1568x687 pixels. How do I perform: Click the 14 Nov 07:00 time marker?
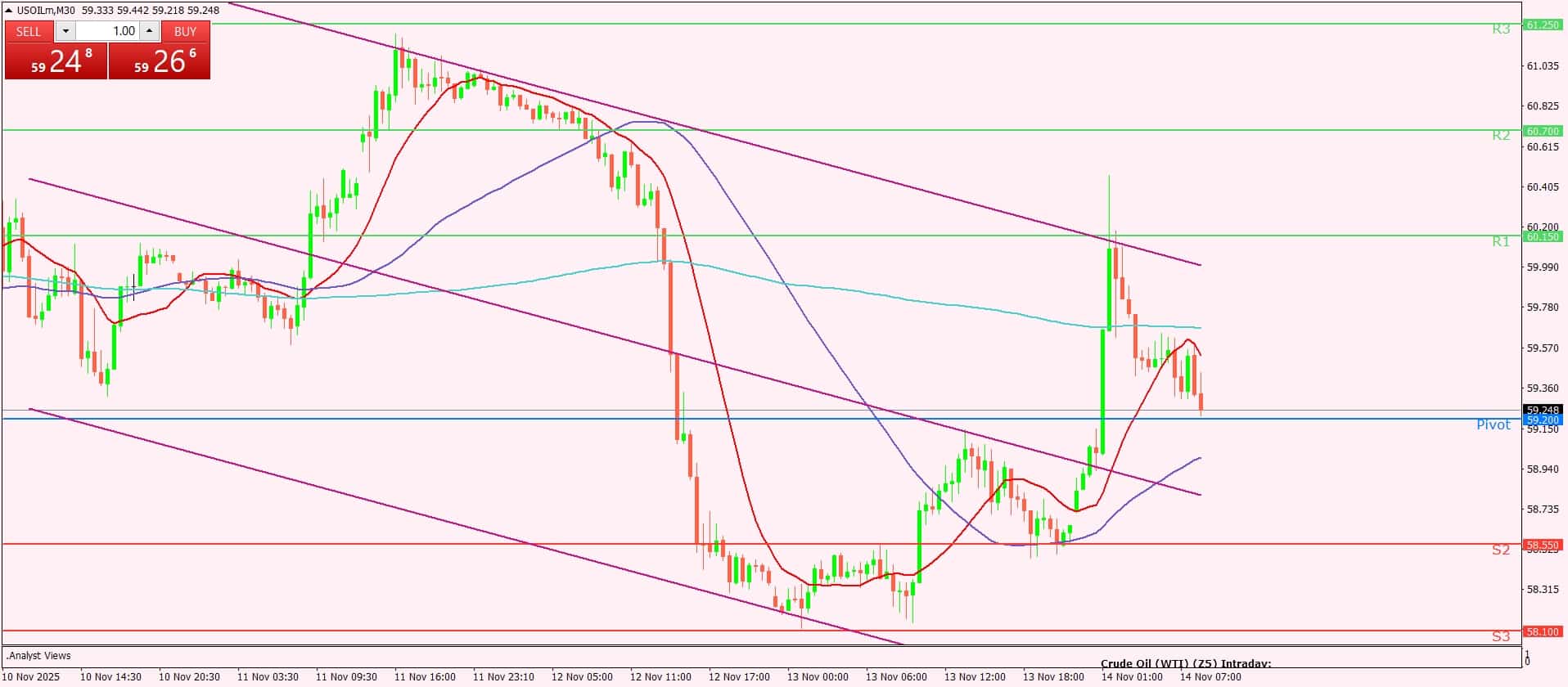[x=1210, y=676]
